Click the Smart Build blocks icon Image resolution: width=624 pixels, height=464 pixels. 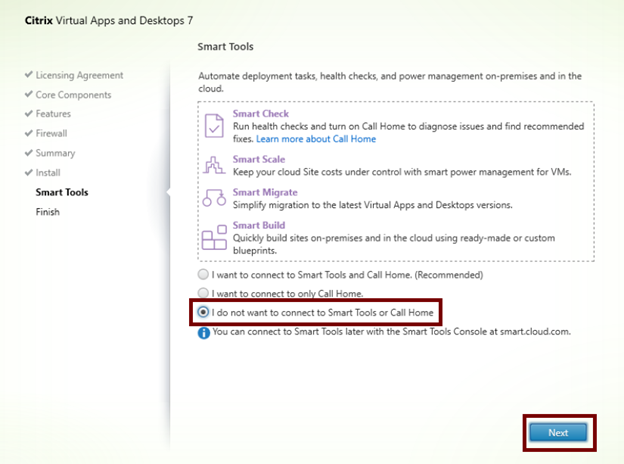point(214,237)
